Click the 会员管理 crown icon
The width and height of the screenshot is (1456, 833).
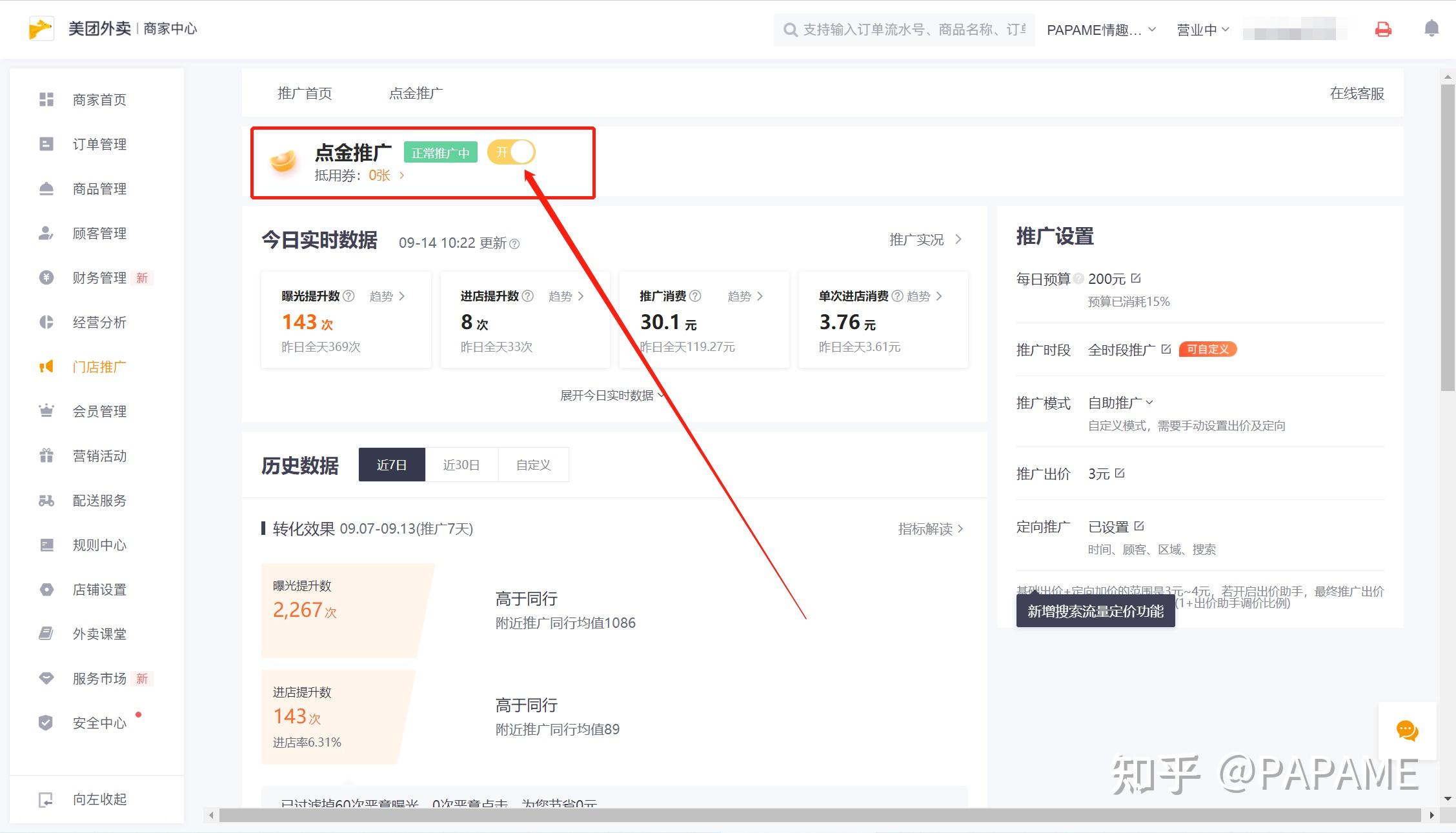(46, 411)
